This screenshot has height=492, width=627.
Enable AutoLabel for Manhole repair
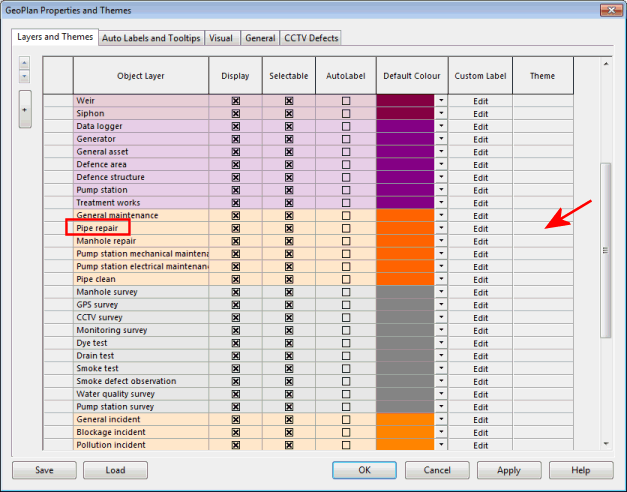pyautogui.click(x=346, y=241)
